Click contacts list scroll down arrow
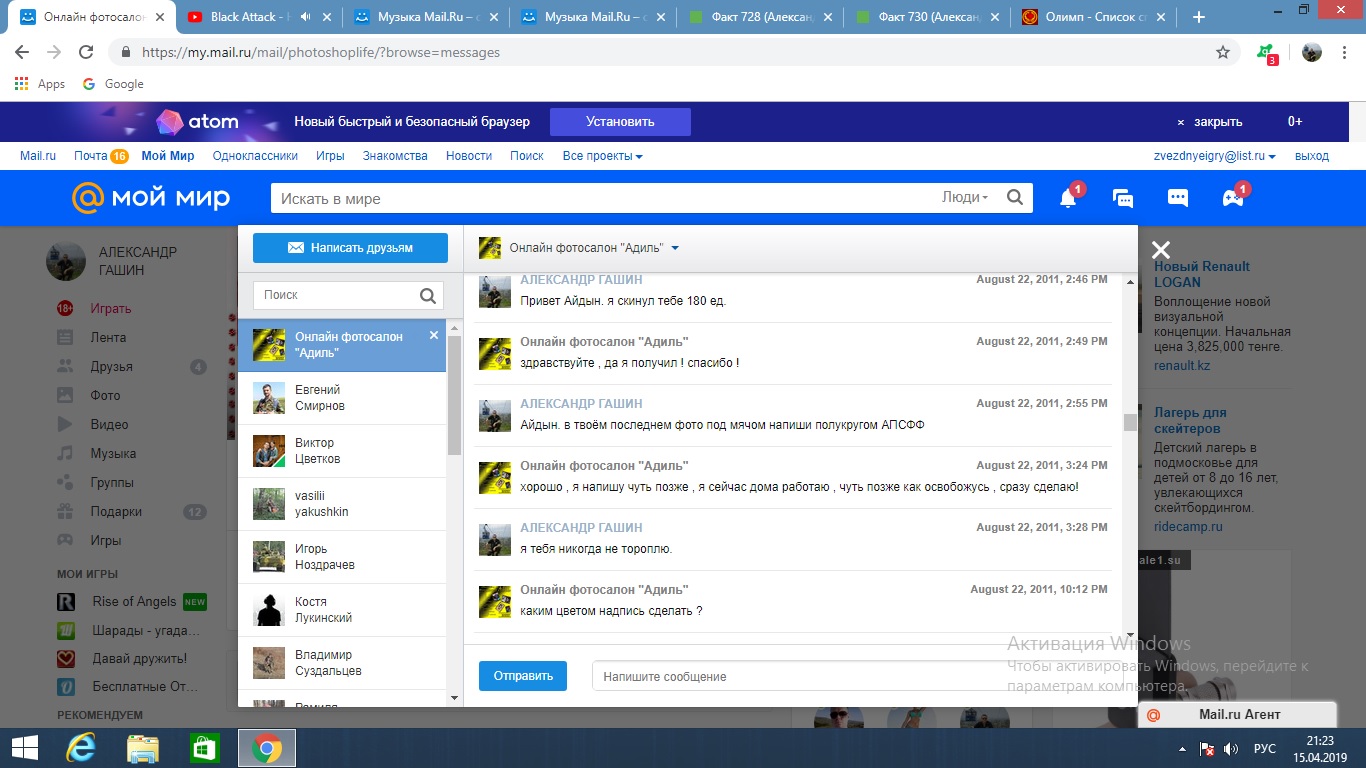This screenshot has width=1366, height=768. click(454, 697)
